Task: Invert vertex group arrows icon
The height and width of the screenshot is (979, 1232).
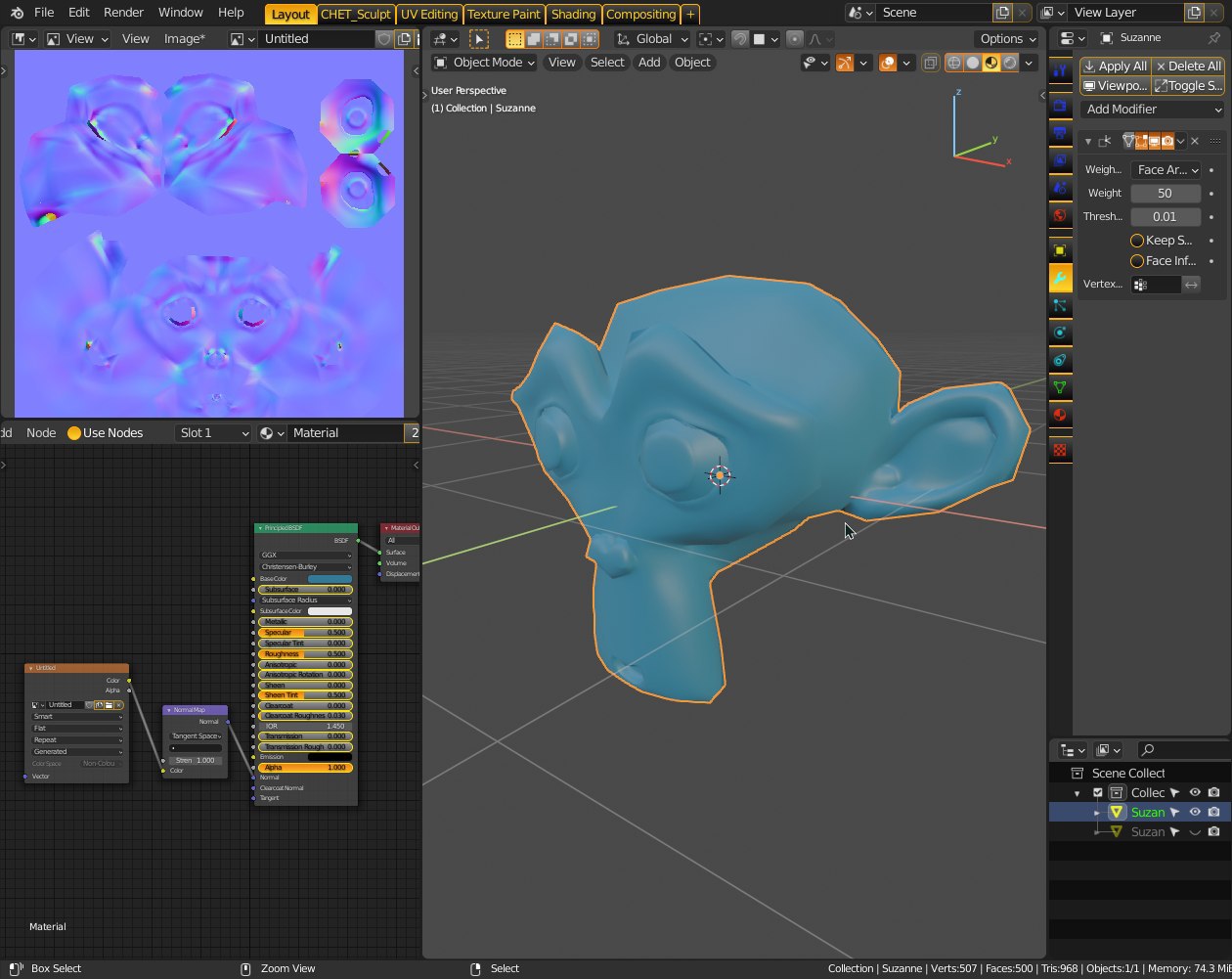Action: coord(1191,285)
